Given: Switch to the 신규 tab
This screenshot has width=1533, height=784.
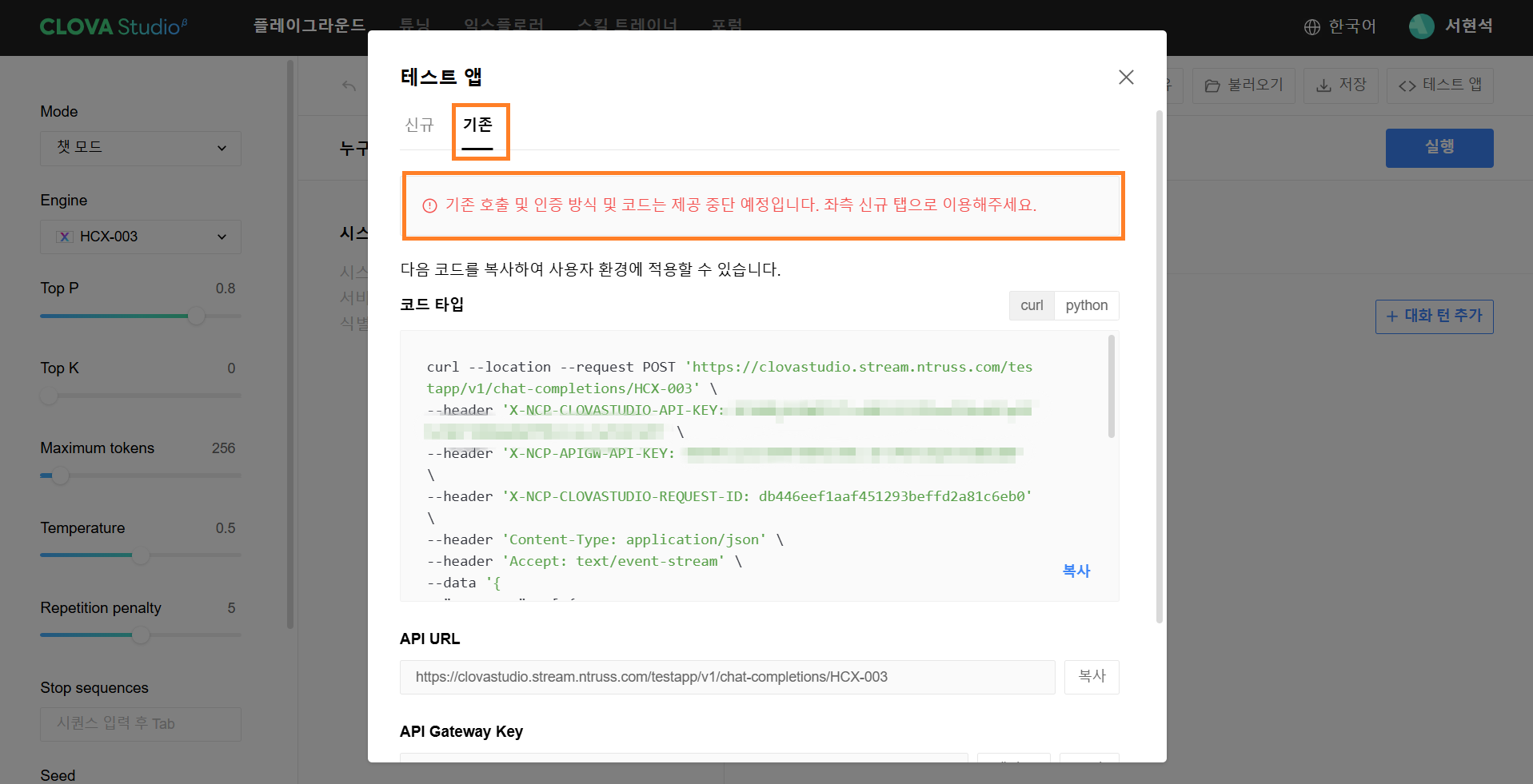Looking at the screenshot, I should coord(419,125).
